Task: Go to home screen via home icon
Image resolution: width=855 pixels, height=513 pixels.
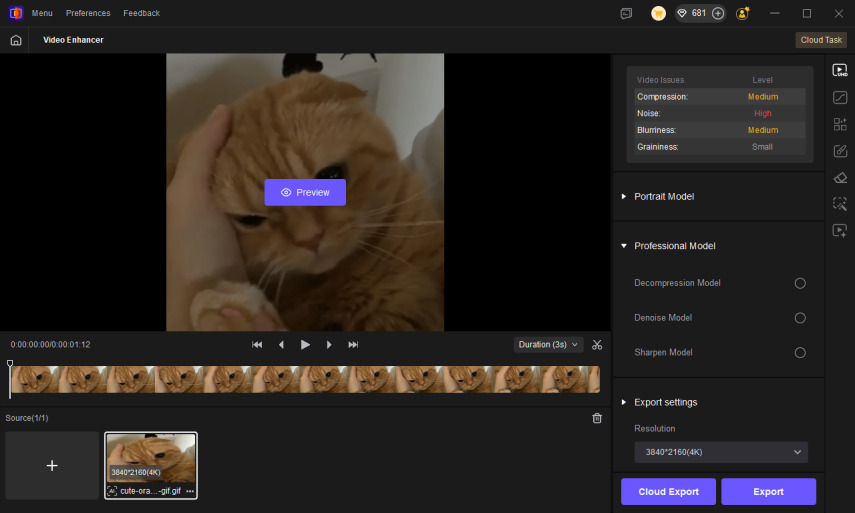Action: pos(16,40)
